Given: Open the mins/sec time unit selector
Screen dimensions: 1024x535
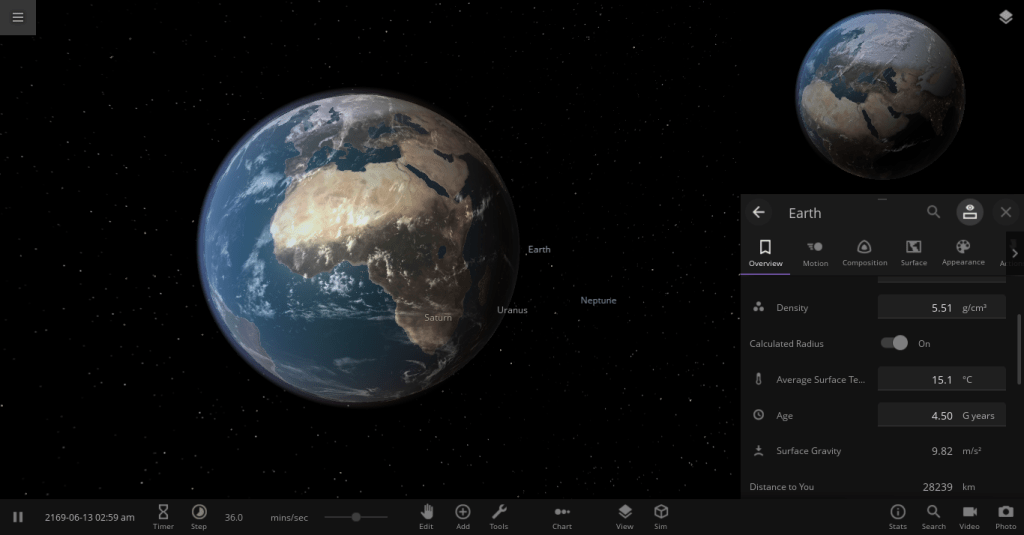Looking at the screenshot, I should (289, 517).
